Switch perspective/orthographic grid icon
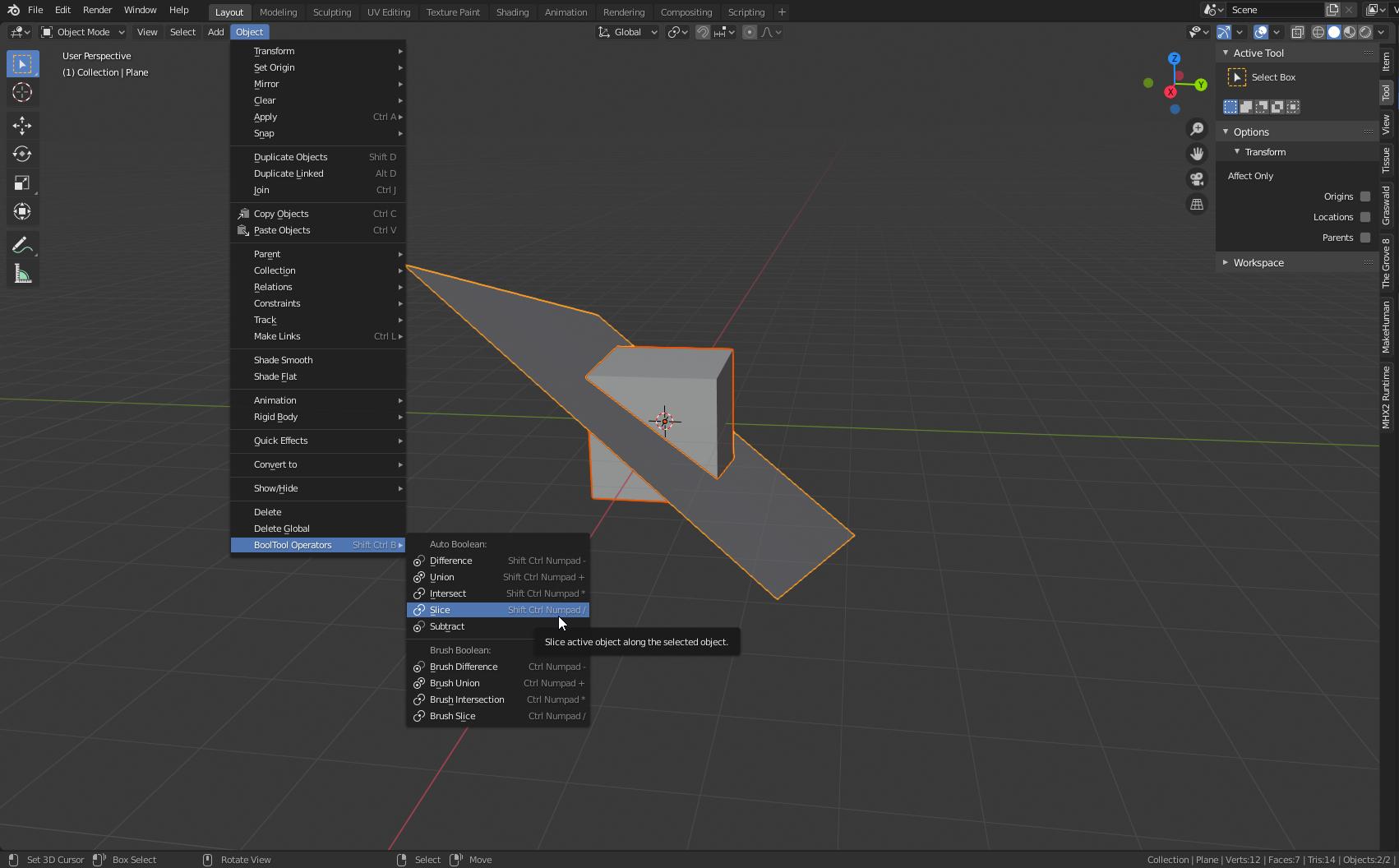This screenshot has width=1399, height=868. coord(1197,204)
